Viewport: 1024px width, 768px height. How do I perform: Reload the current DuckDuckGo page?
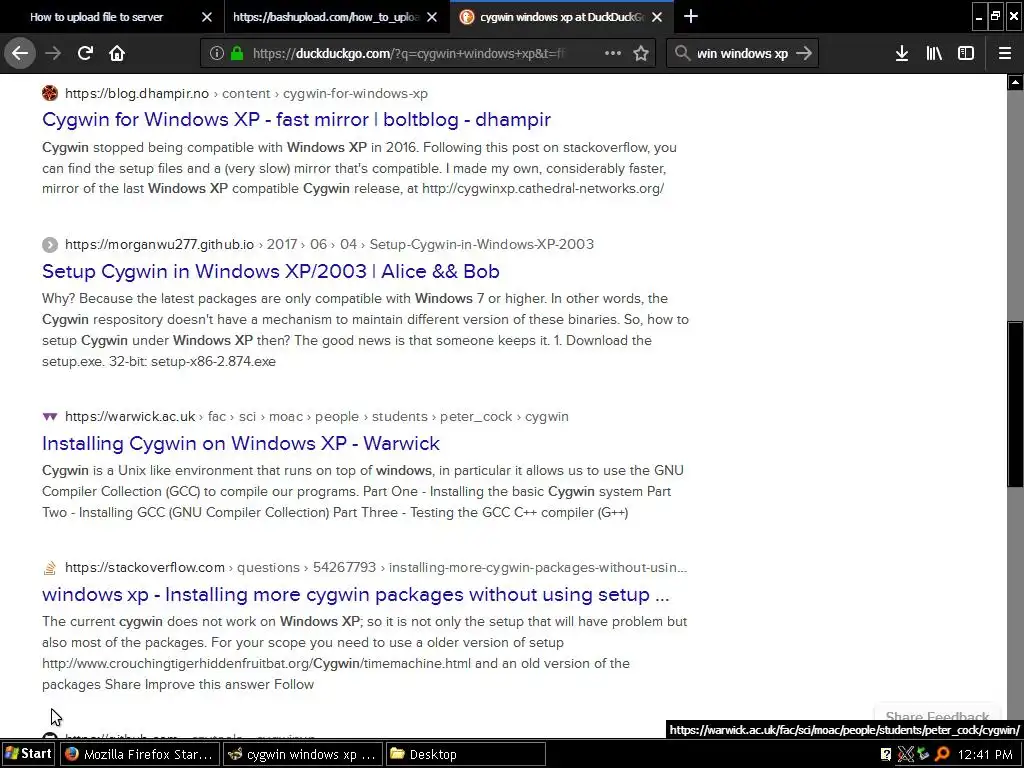tap(85, 53)
